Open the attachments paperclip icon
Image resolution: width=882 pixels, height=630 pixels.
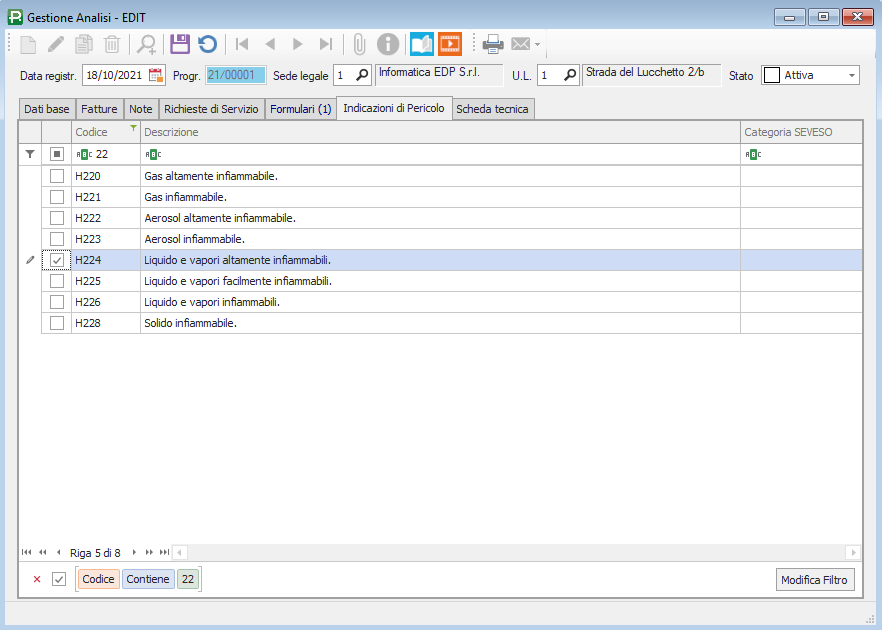360,44
